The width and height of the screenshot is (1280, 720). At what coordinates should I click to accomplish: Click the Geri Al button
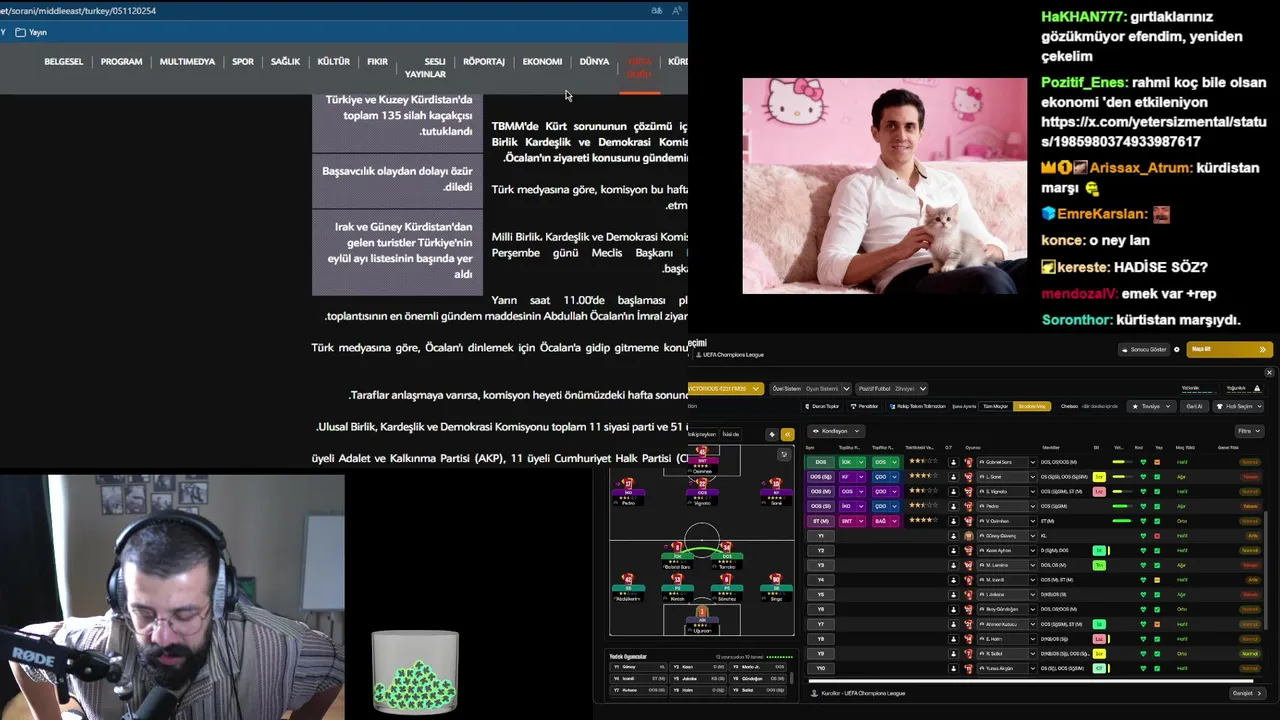click(1194, 406)
